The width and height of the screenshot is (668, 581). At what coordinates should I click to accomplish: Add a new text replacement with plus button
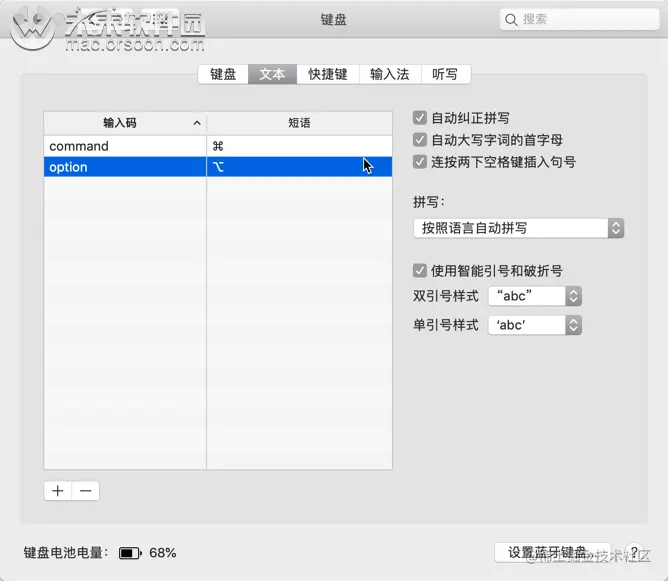[x=58, y=491]
